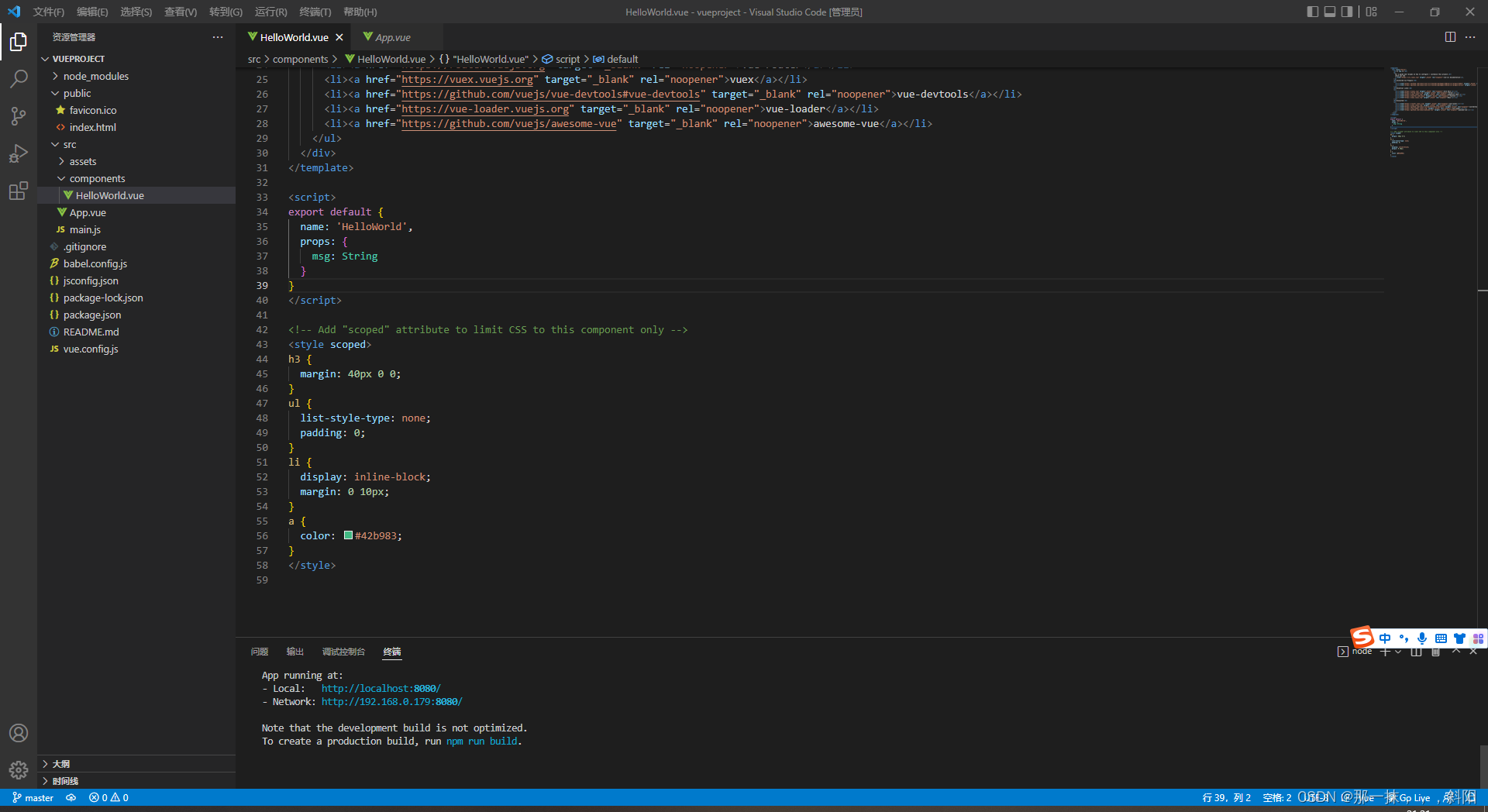Open vue.config.js in the explorer
This screenshot has height=812, width=1488.
(91, 349)
